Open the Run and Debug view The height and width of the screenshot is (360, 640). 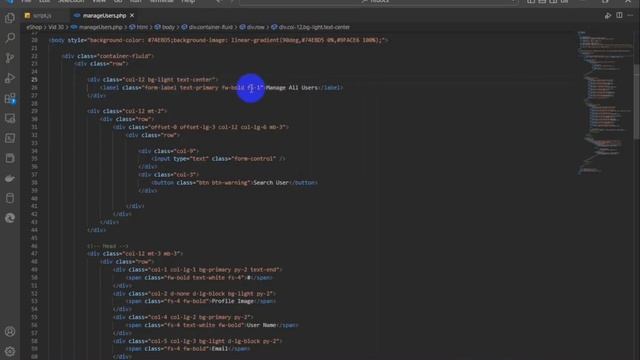(x=10, y=78)
